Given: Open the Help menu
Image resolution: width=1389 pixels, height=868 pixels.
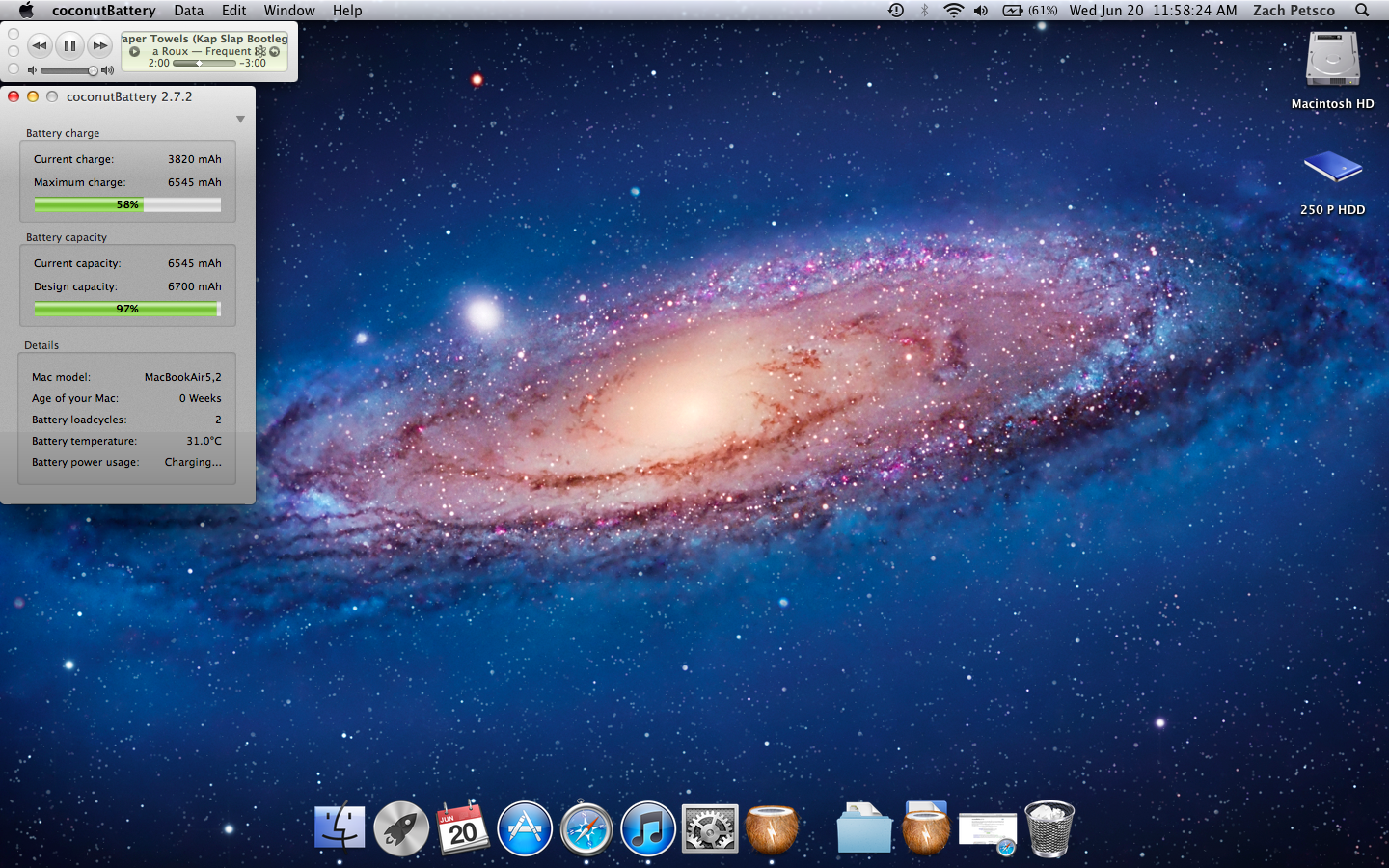Looking at the screenshot, I should click(347, 11).
